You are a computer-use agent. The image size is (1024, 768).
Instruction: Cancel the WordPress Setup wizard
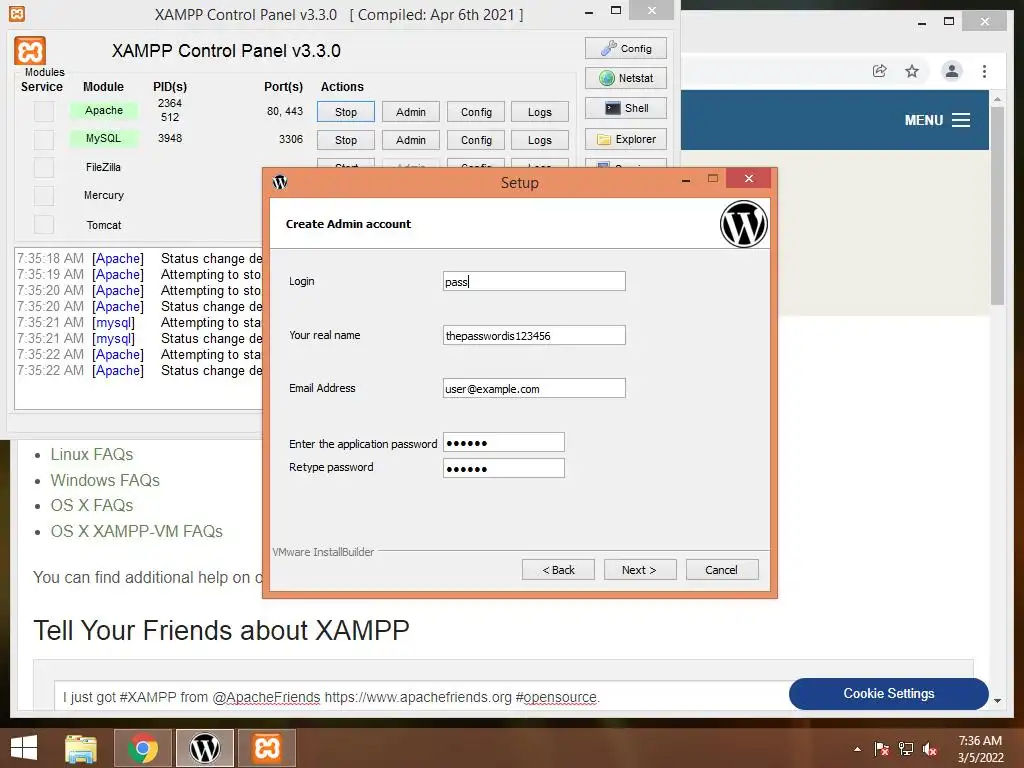point(722,569)
